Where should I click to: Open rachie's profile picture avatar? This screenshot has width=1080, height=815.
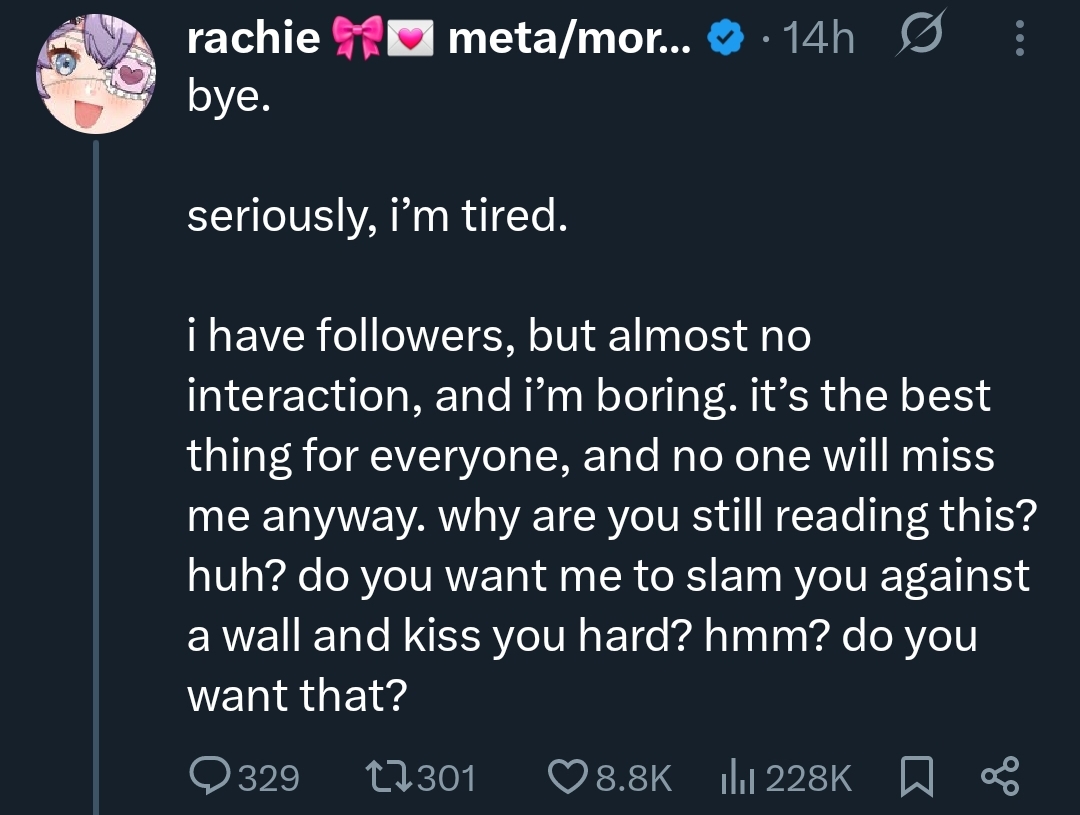[97, 75]
